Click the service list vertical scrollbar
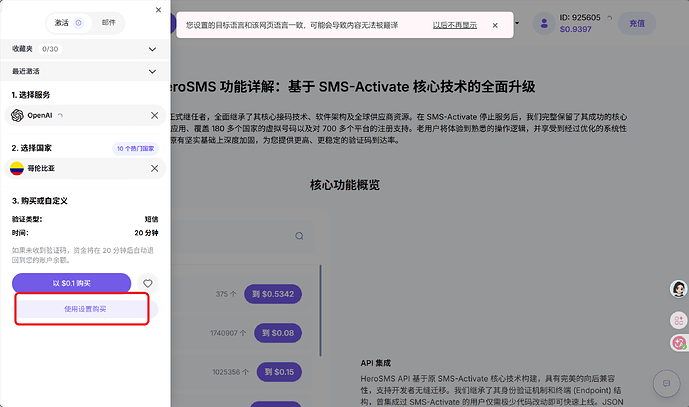Image resolution: width=689 pixels, height=407 pixels. click(x=320, y=310)
